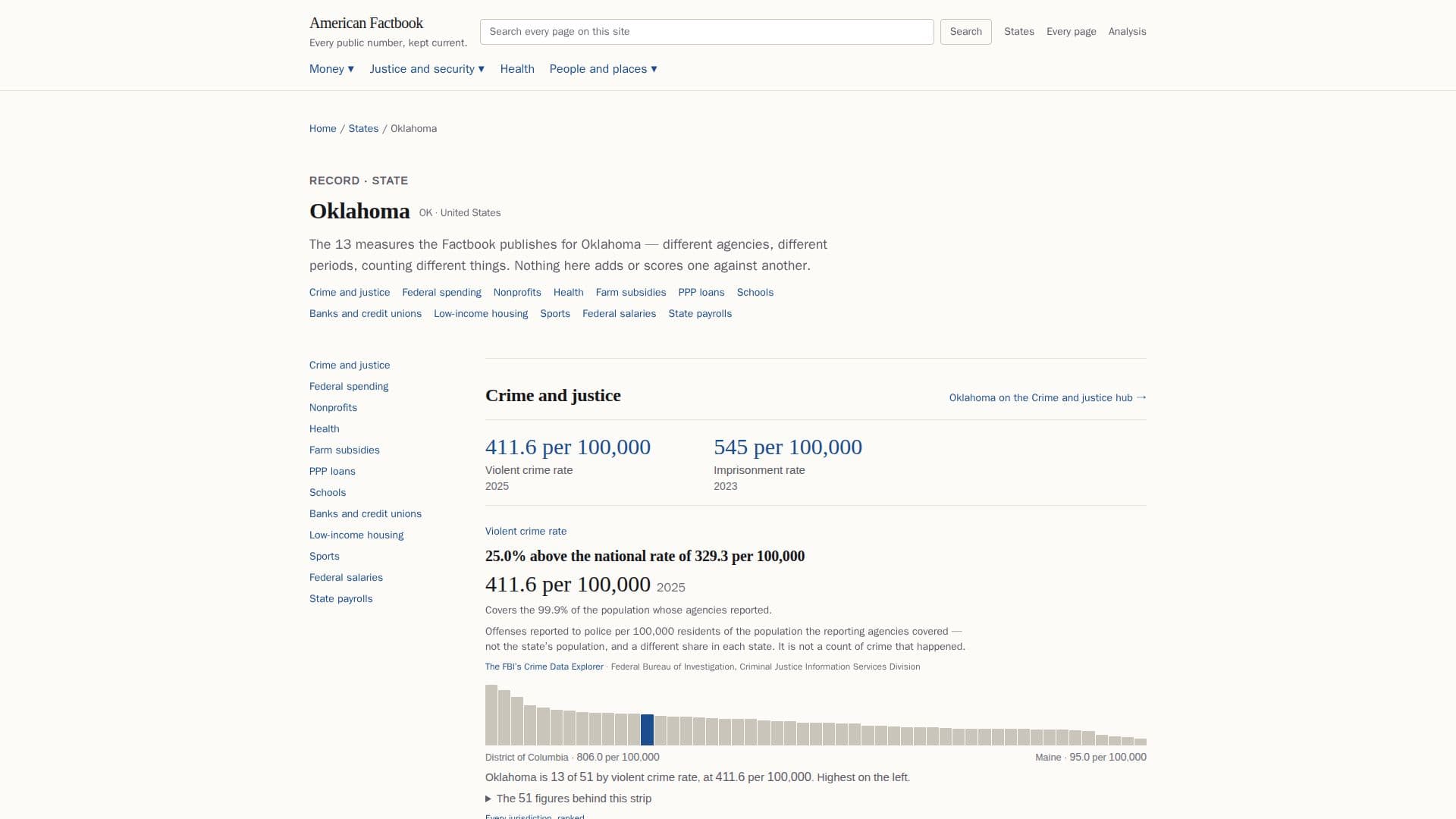Viewport: 1456px width, 819px height.
Task: Select highlighted Oklahoma bar in the chart
Action: [647, 730]
